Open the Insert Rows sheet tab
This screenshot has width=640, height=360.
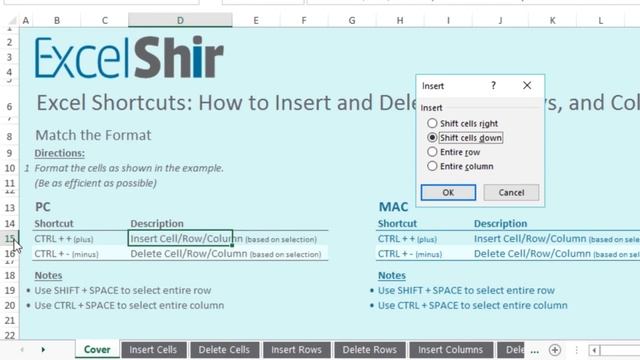(x=296, y=350)
